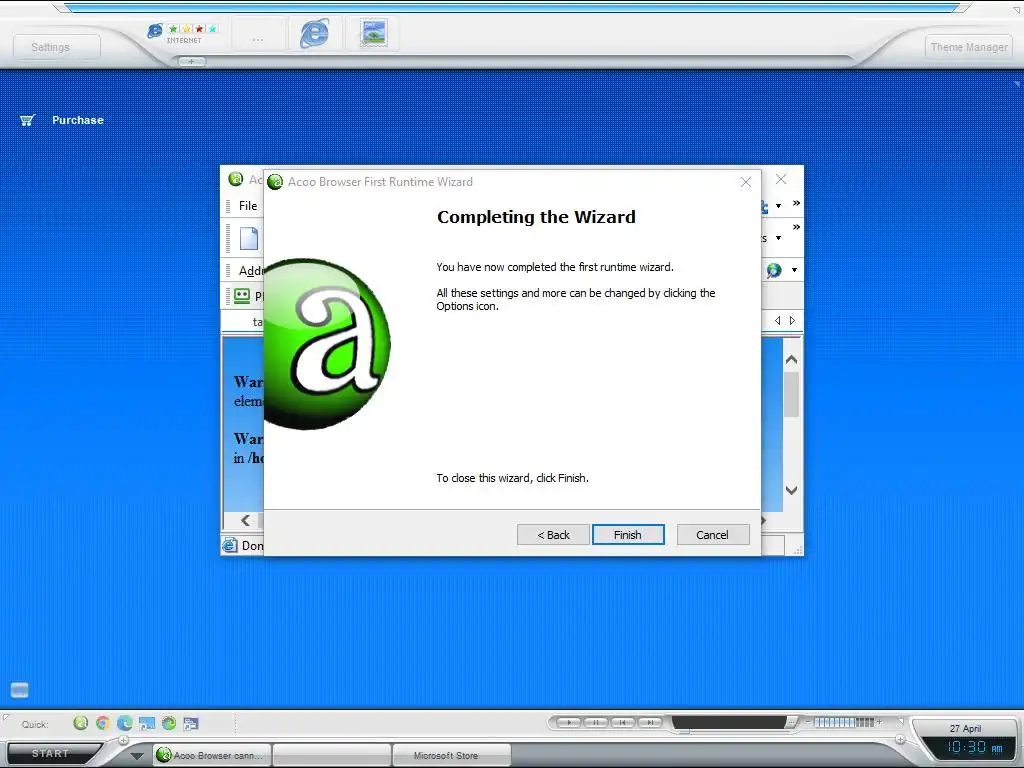Open the dropdown arrow beside the menu bar icon
The height and width of the screenshot is (768, 1024).
pos(778,206)
